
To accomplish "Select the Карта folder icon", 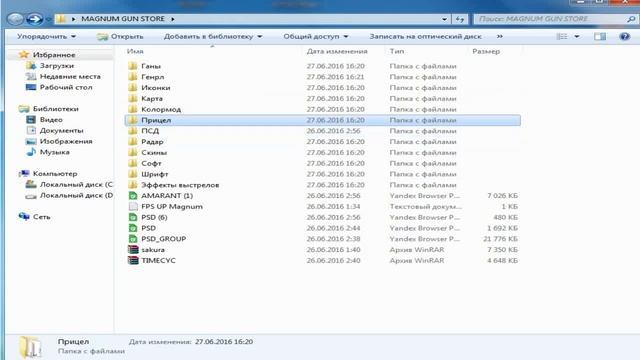I will pyautogui.click(x=132, y=98).
